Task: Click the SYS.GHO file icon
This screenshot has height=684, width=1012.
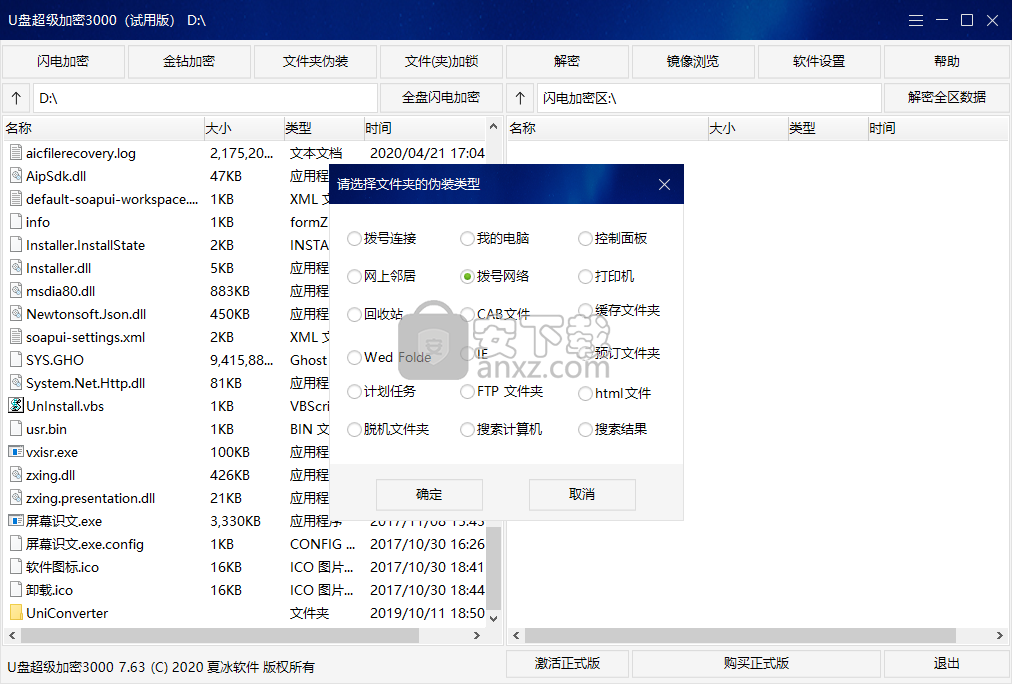Action: coord(14,359)
